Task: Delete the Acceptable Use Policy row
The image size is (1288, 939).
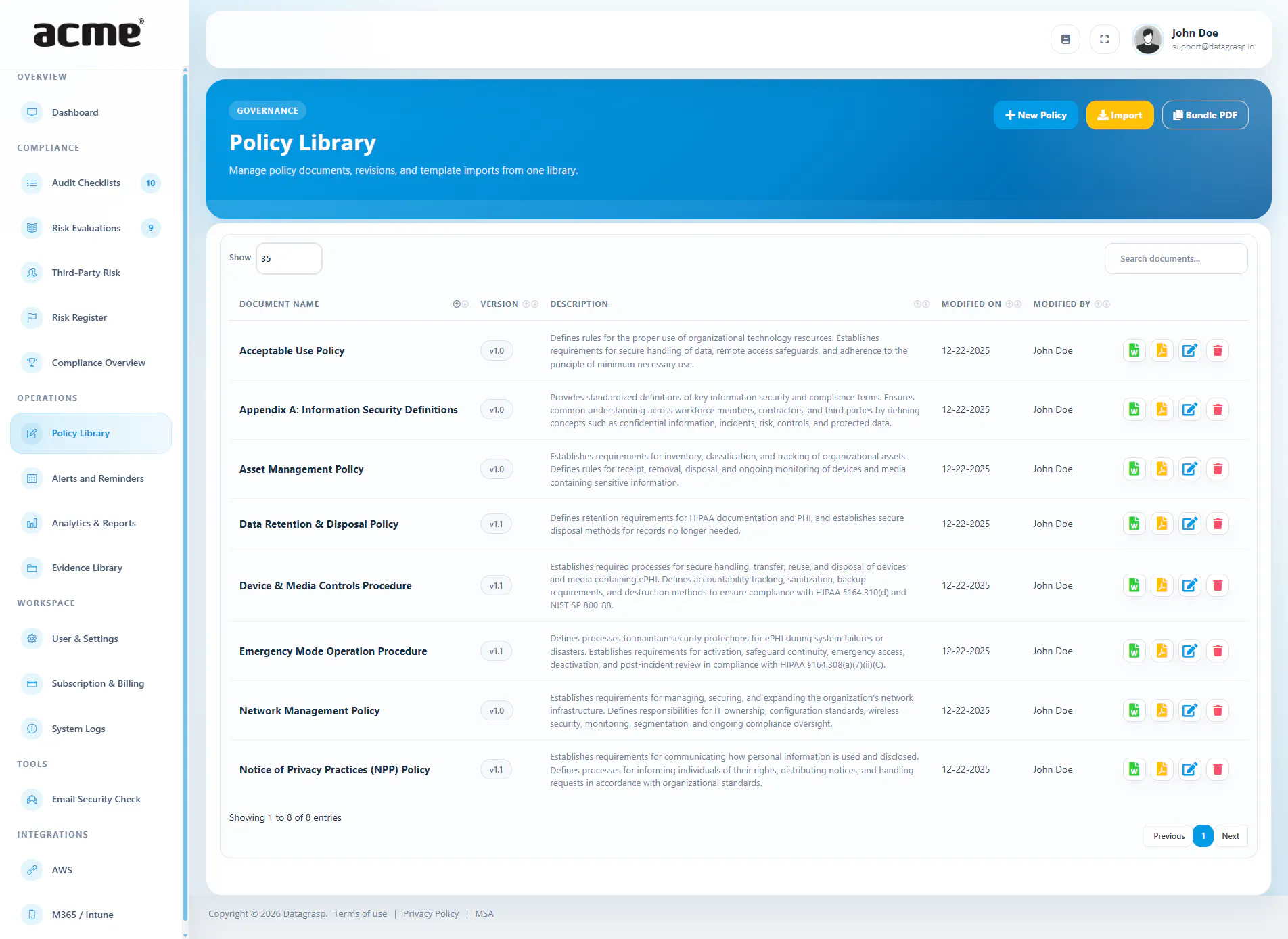Action: [1217, 350]
